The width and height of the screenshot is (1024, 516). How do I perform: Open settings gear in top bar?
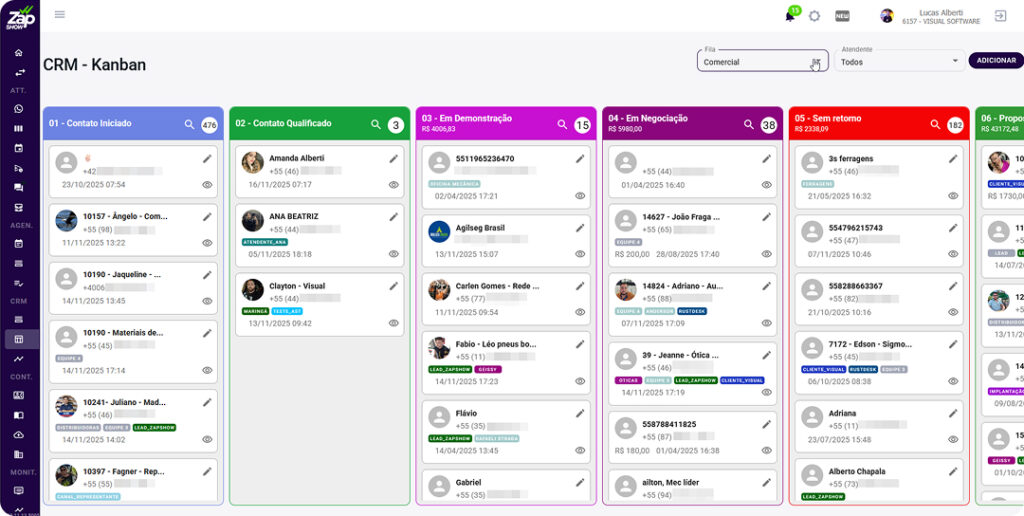[814, 16]
